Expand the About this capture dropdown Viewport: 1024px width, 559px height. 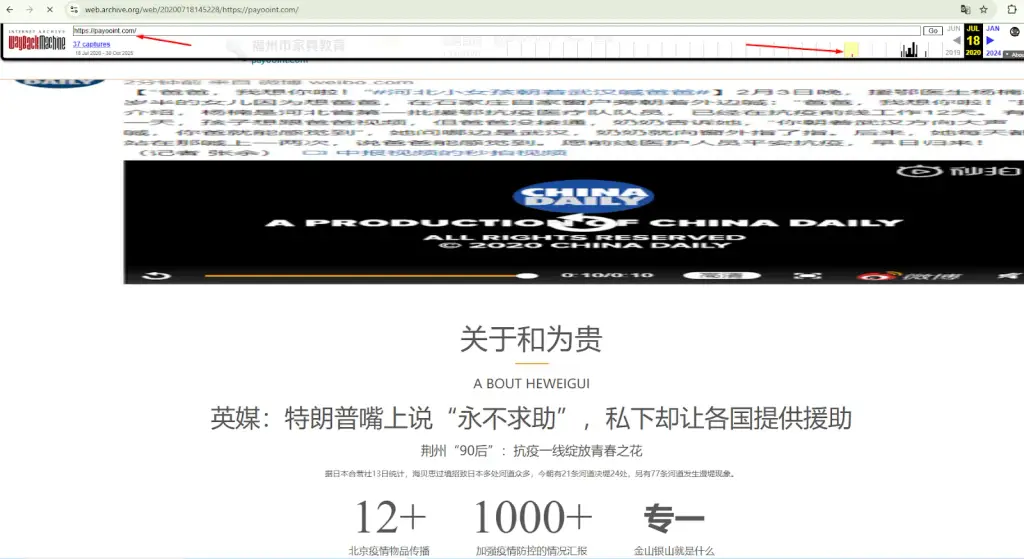click(1014, 54)
